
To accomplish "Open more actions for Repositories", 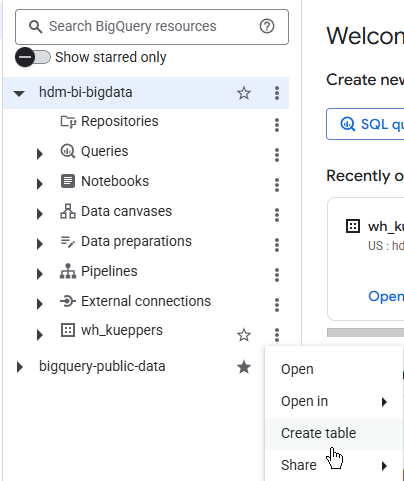I will 277,125.
